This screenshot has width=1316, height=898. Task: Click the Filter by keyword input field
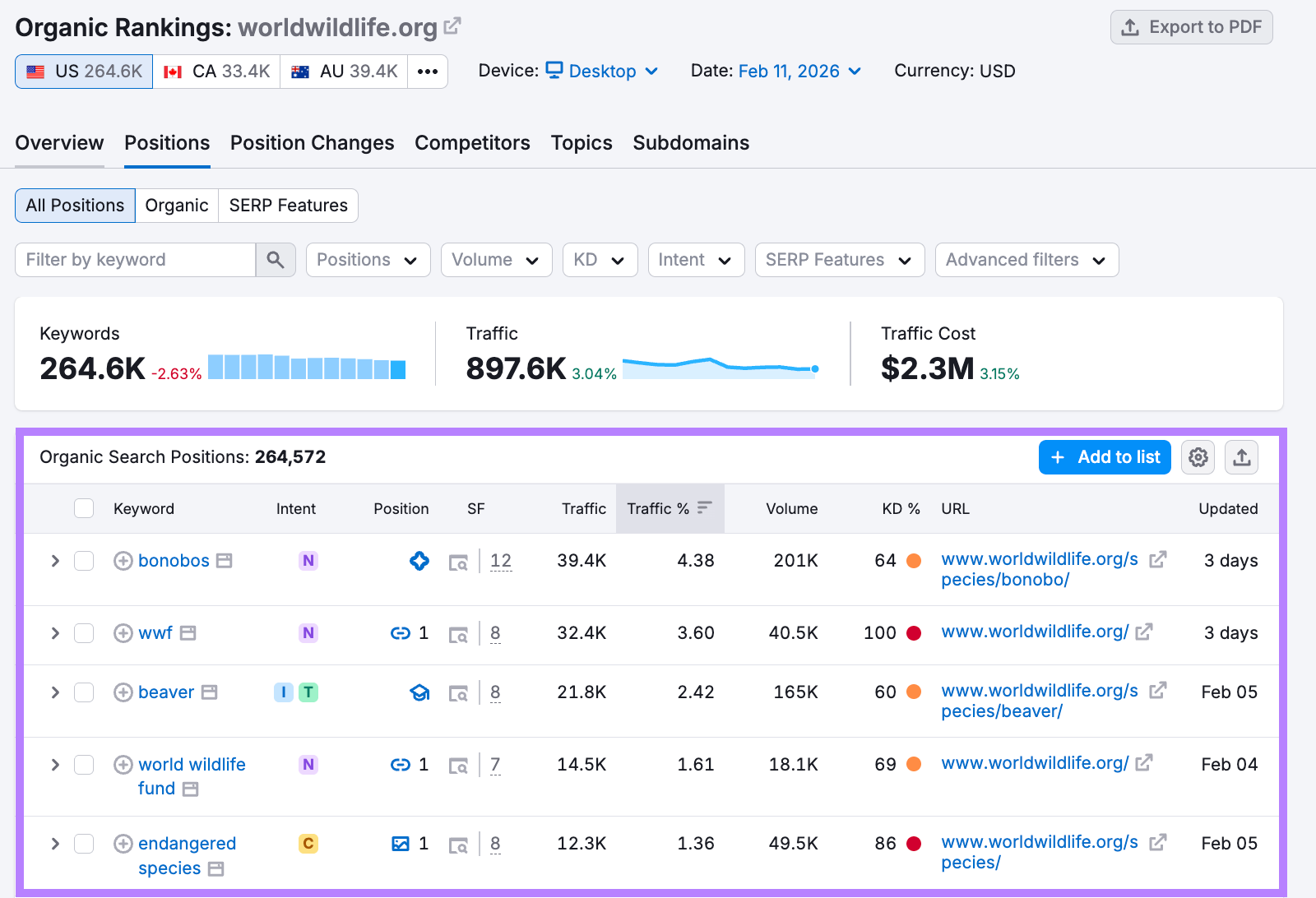pos(136,260)
